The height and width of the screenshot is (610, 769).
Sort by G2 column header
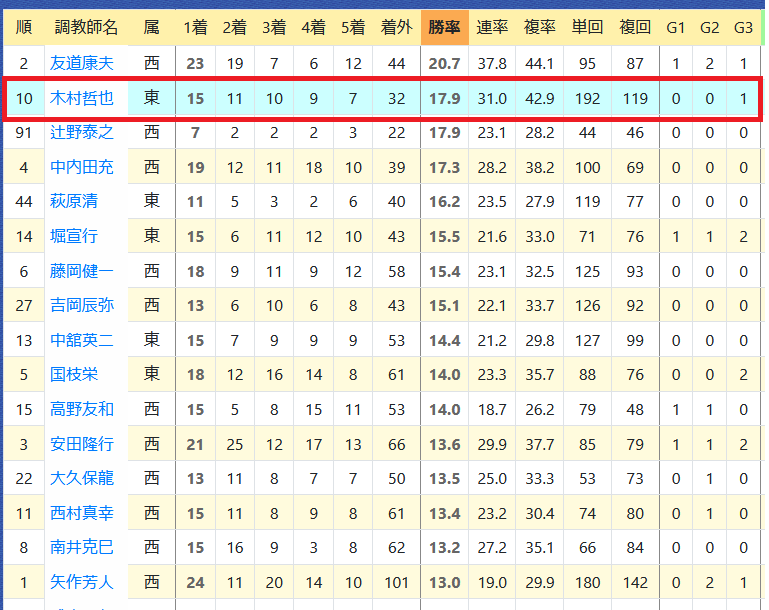click(x=710, y=27)
